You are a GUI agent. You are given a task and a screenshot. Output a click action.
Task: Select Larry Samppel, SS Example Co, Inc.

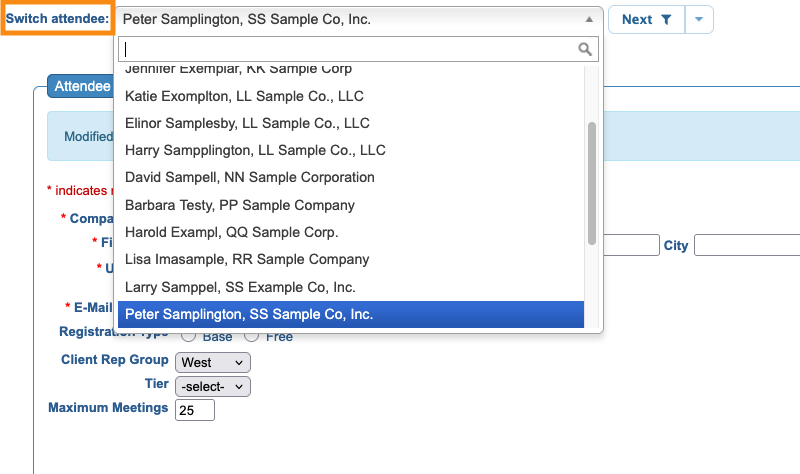(240, 287)
